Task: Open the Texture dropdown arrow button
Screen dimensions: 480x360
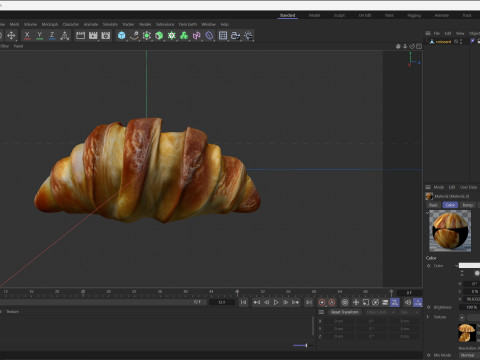Action: click(462, 317)
